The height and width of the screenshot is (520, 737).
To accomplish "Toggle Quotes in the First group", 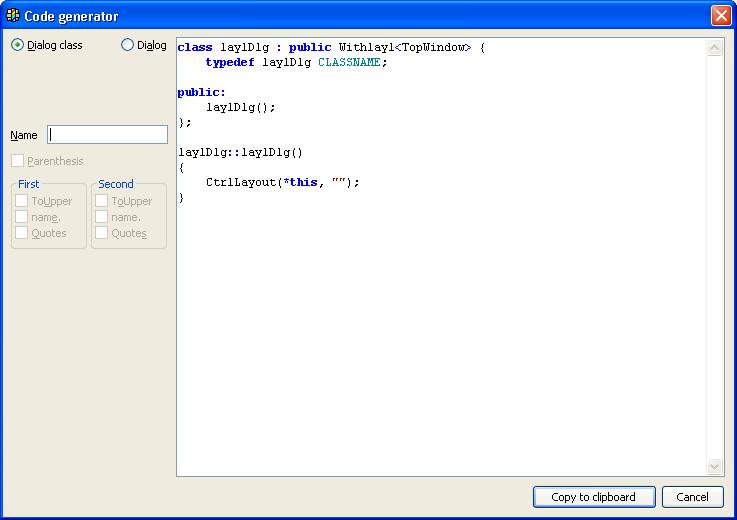I will pyautogui.click(x=21, y=233).
